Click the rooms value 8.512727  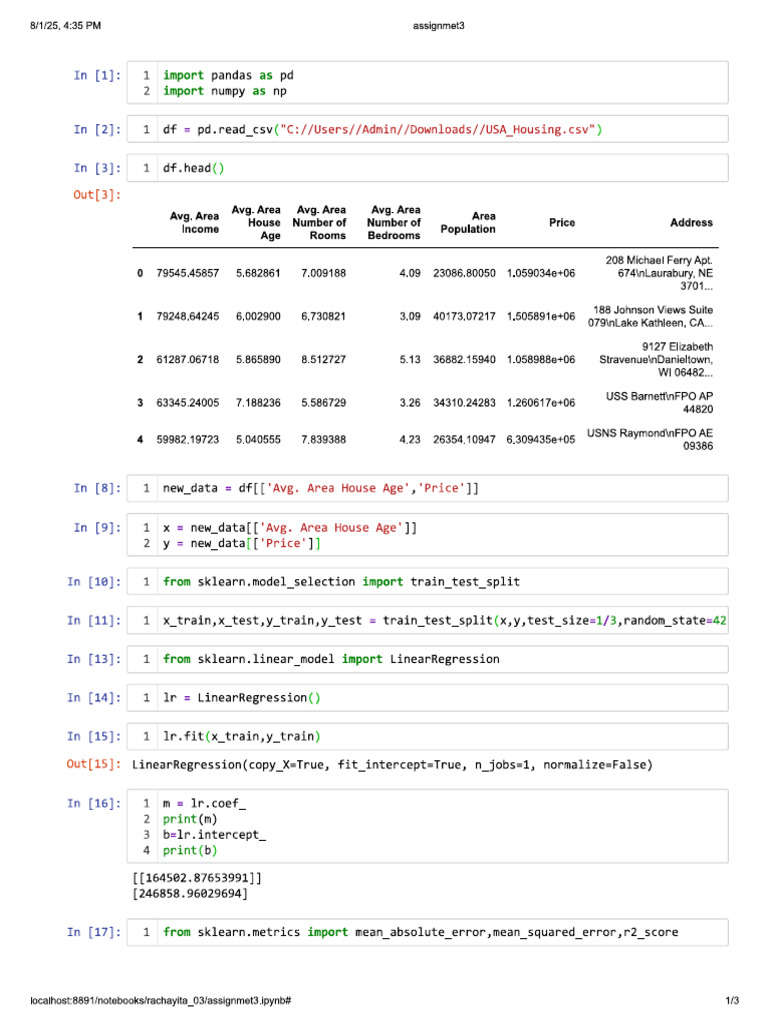coord(324,359)
